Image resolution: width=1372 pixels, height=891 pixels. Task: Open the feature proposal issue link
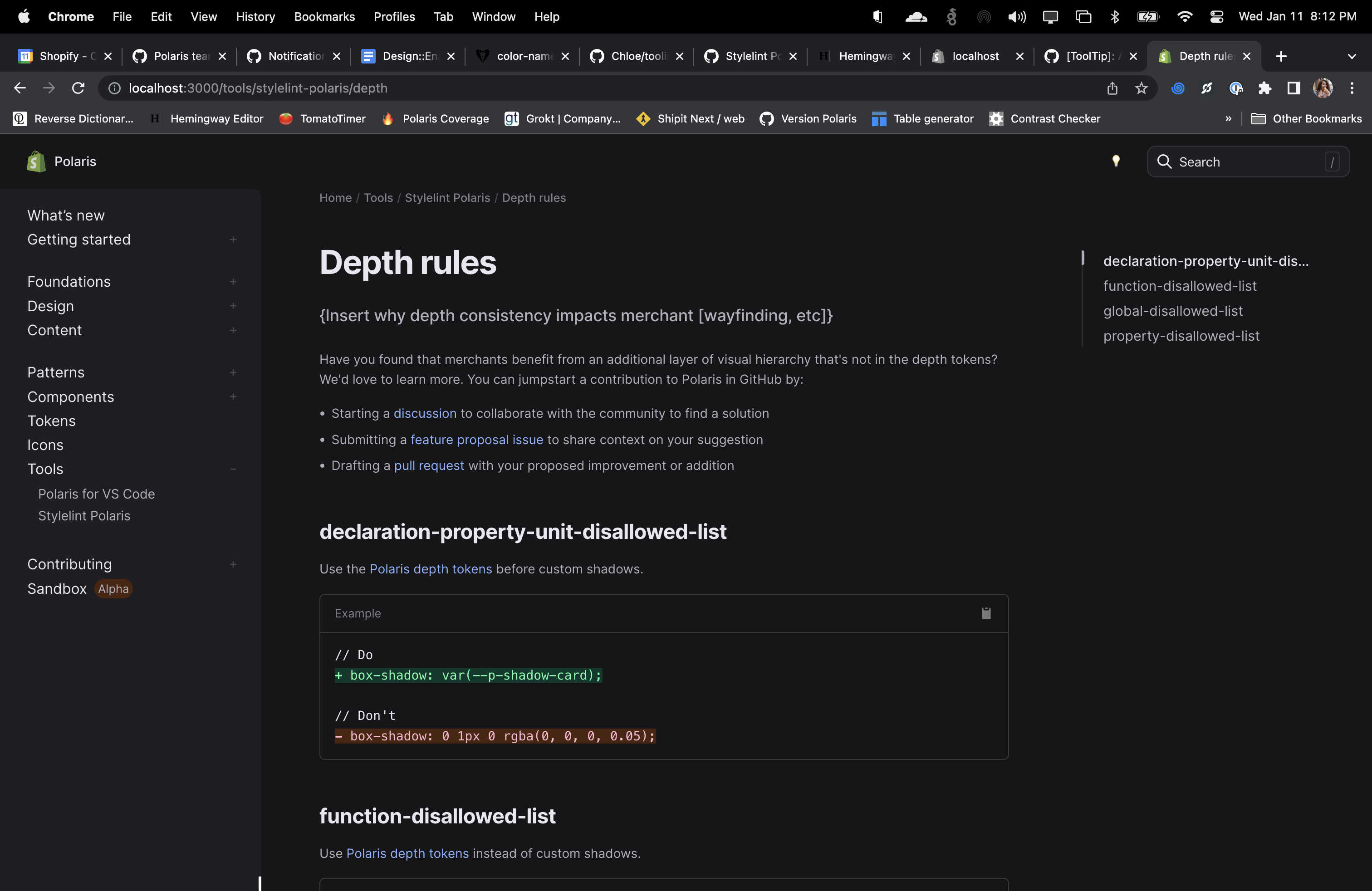point(476,440)
